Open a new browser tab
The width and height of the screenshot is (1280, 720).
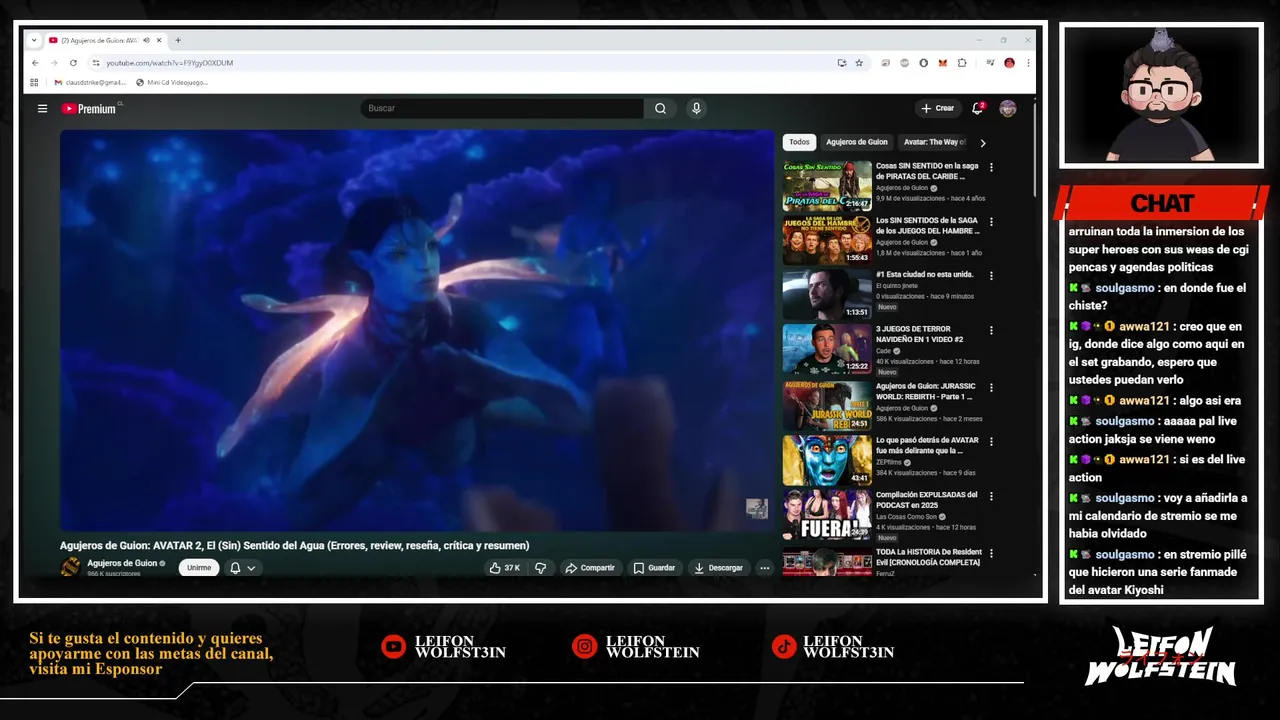click(178, 40)
